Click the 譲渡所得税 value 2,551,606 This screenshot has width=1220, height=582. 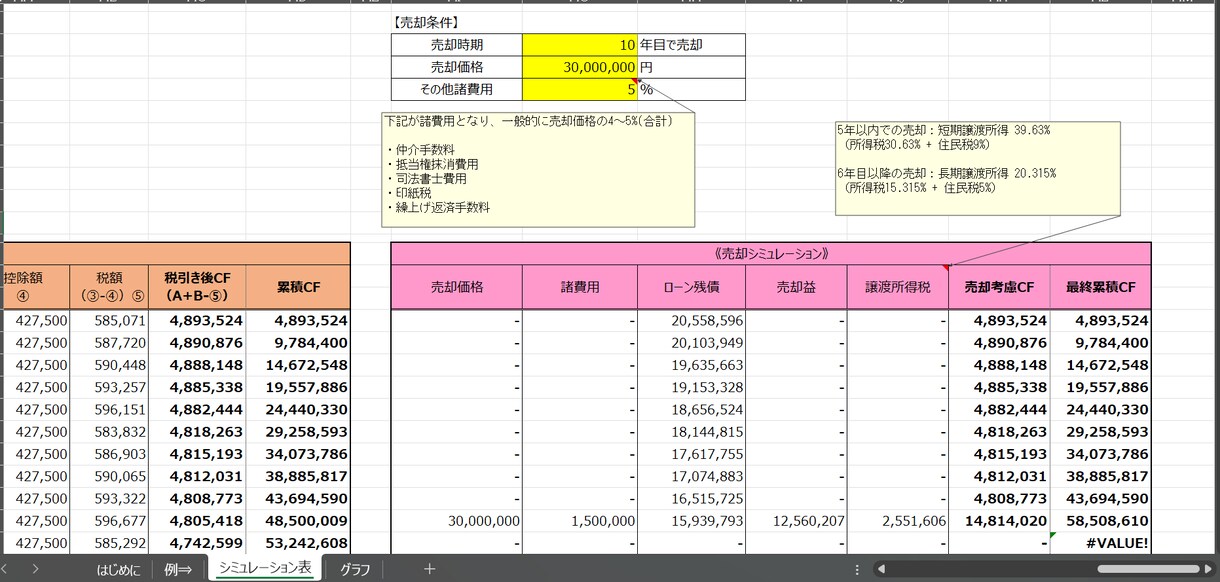(897, 521)
